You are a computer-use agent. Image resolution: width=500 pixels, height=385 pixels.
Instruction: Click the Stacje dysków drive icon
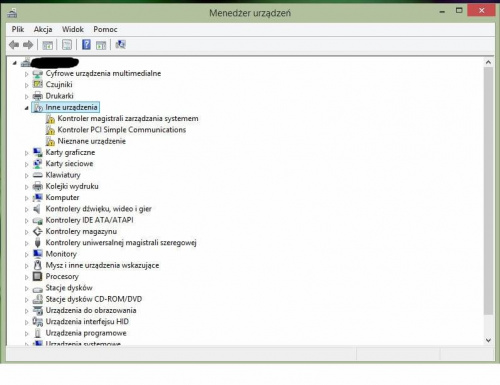pos(38,289)
